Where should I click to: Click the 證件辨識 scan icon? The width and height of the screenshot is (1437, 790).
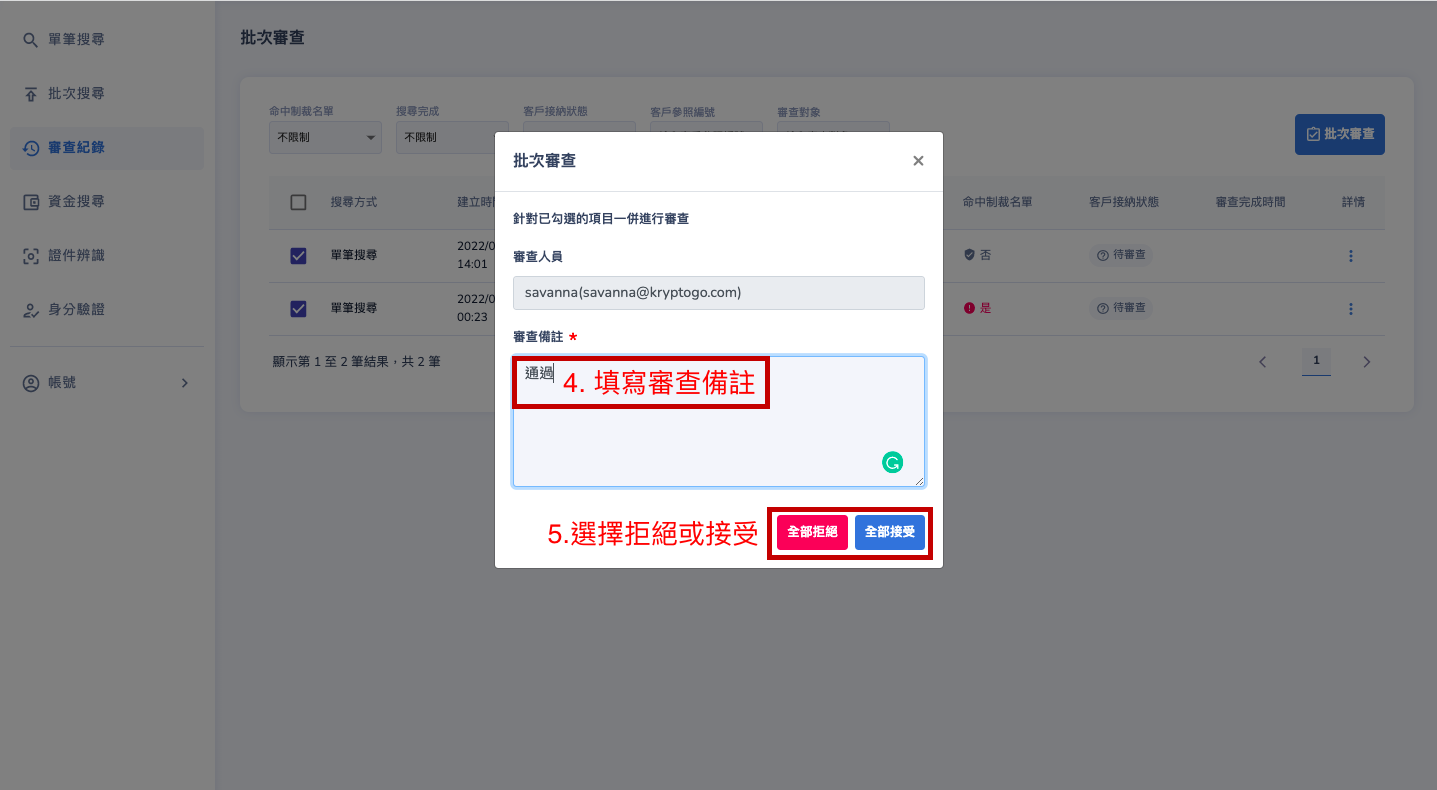click(x=31, y=256)
